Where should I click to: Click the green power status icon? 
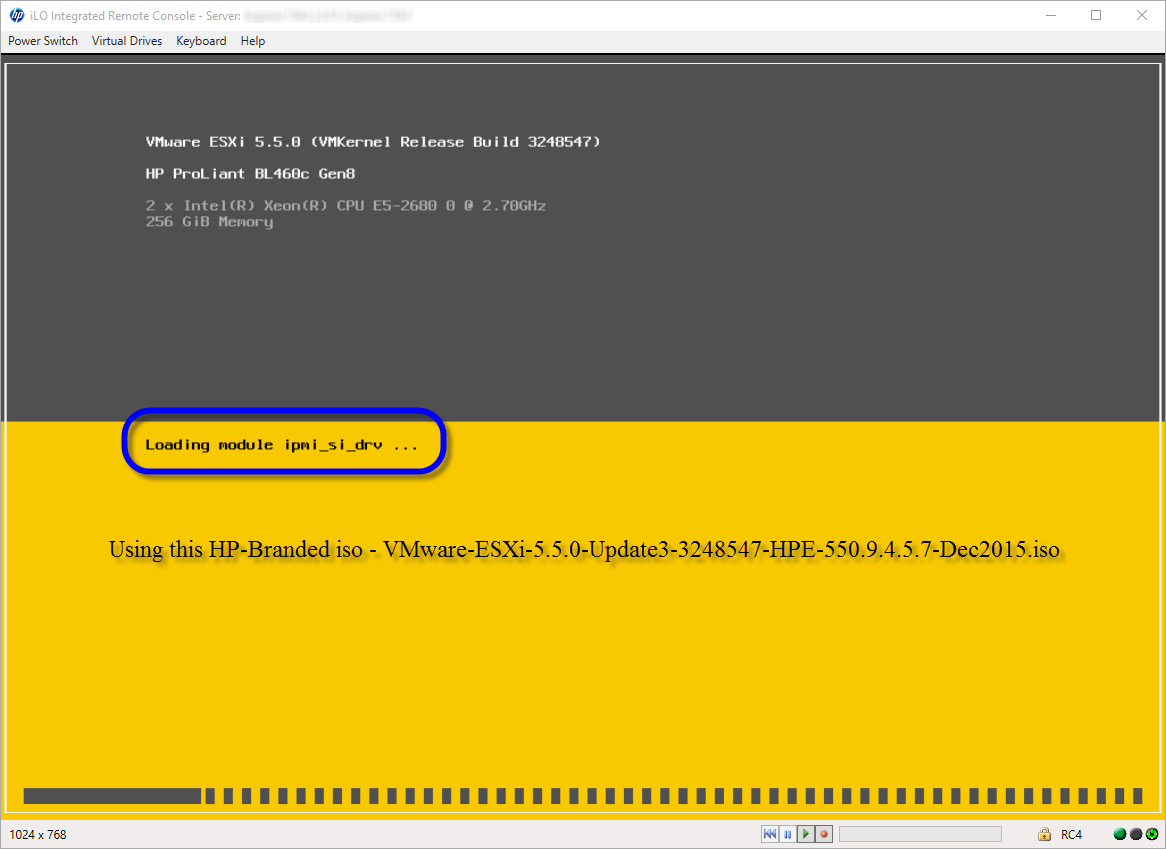1152,833
